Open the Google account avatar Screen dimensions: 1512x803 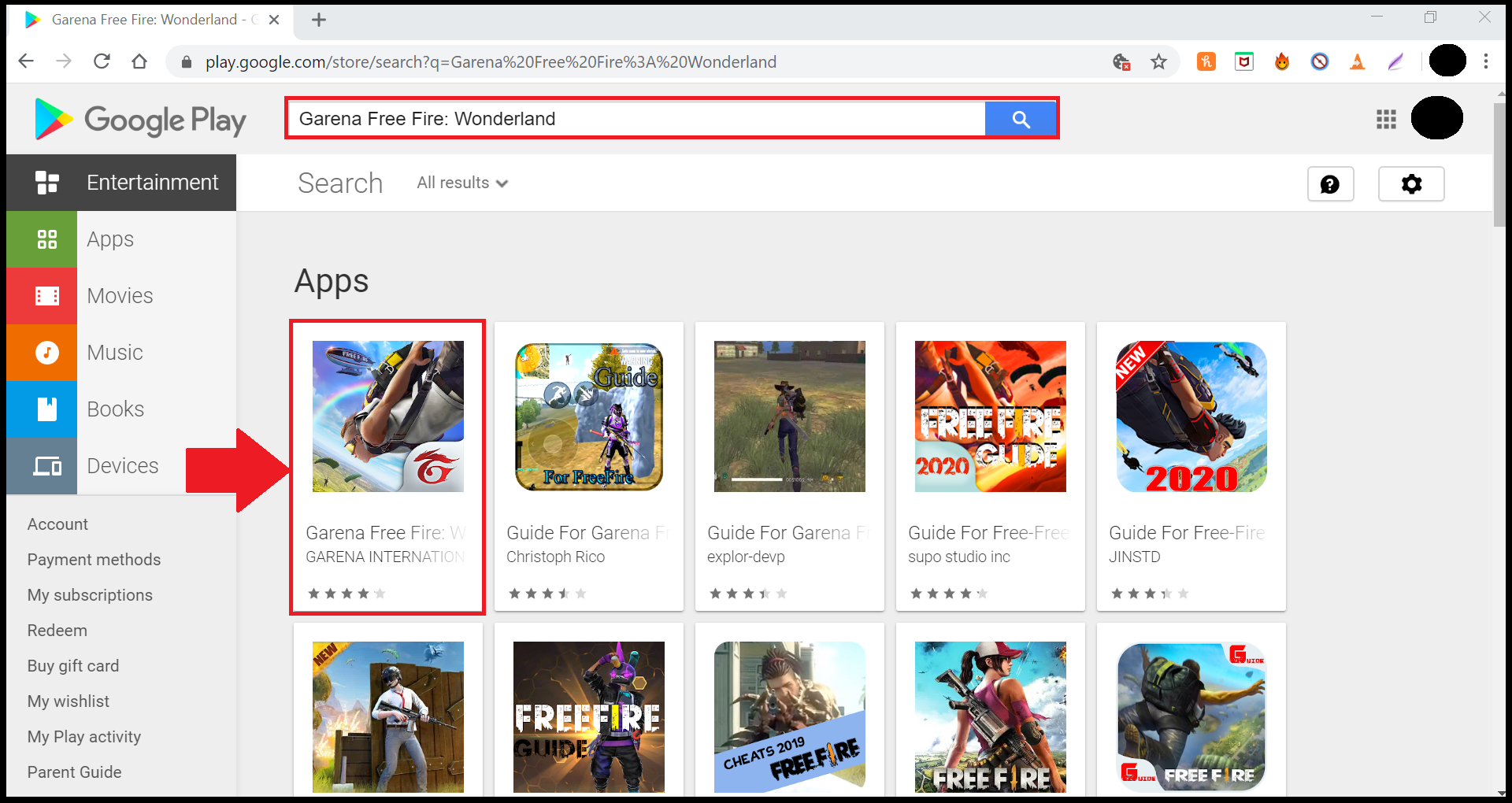1437,118
